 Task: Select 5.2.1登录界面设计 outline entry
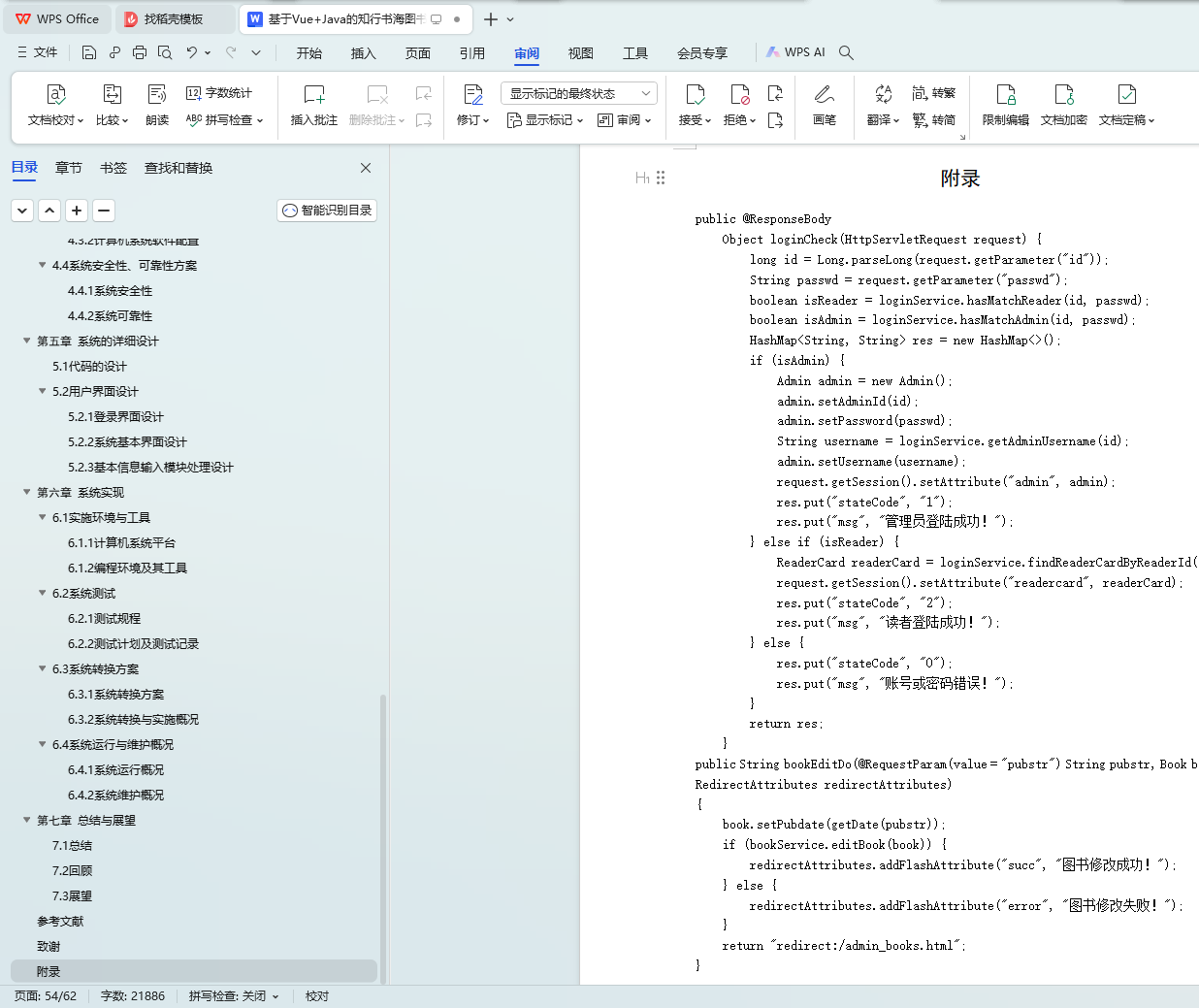click(x=116, y=416)
